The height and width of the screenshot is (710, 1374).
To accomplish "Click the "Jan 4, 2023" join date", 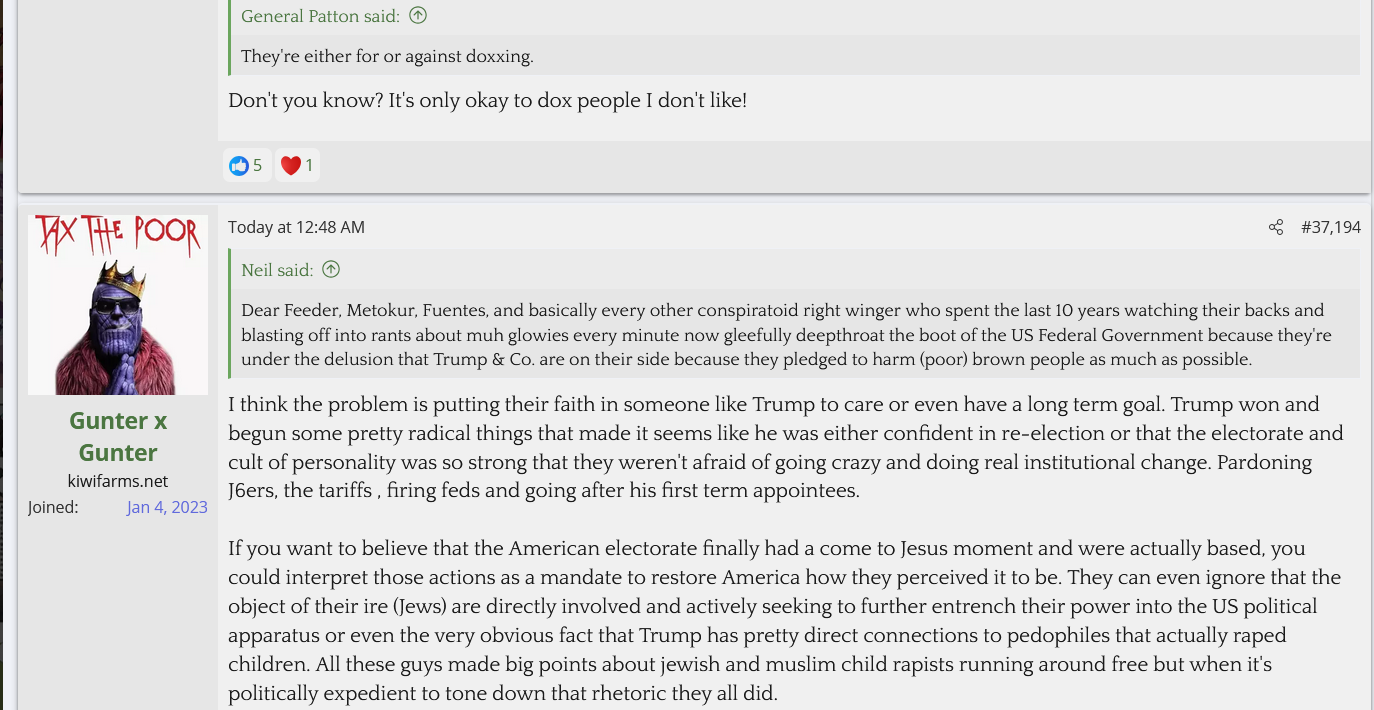I will tap(167, 507).
